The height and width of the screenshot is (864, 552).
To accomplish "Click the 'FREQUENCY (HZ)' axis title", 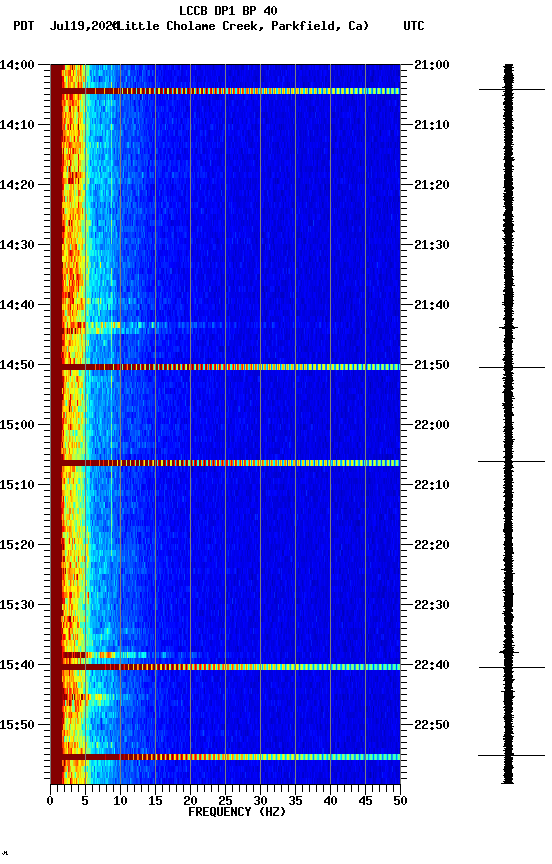I will pyautogui.click(x=237, y=813).
